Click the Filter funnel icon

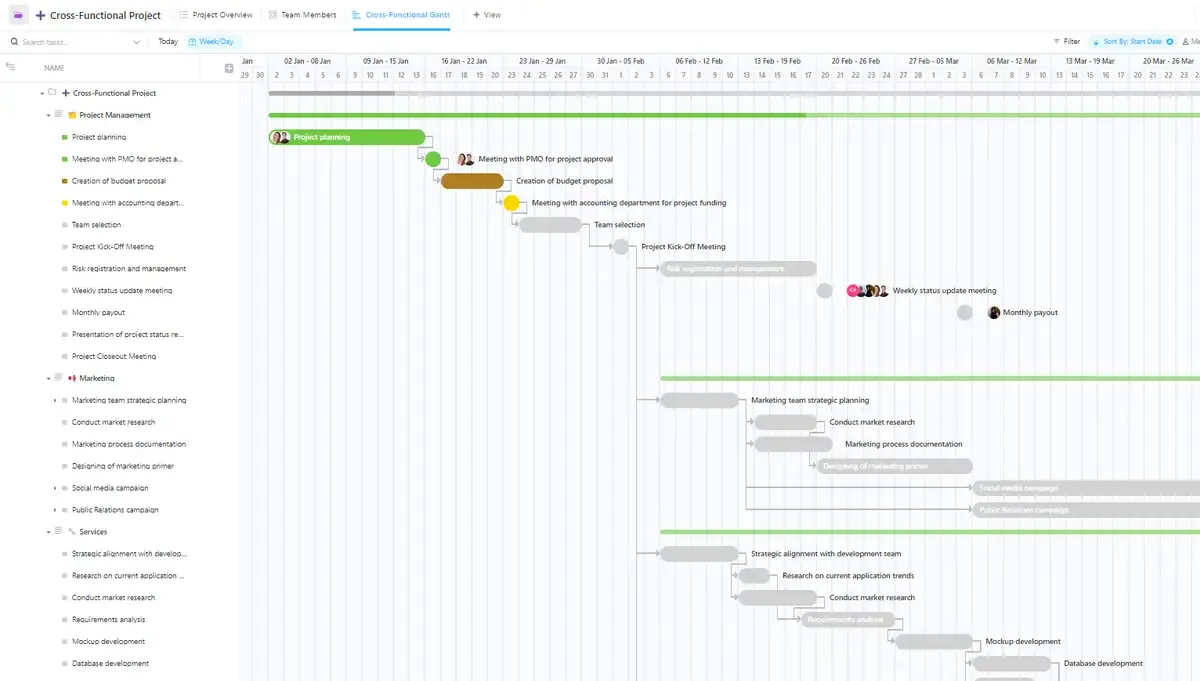[1057, 42]
